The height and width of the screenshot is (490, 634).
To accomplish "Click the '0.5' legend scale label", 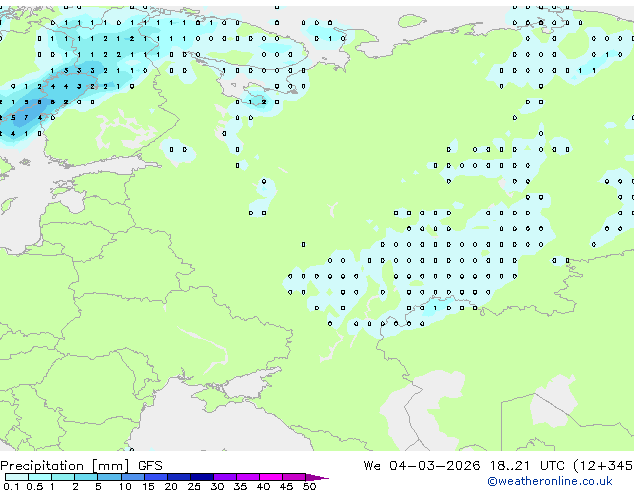I will (34, 486).
